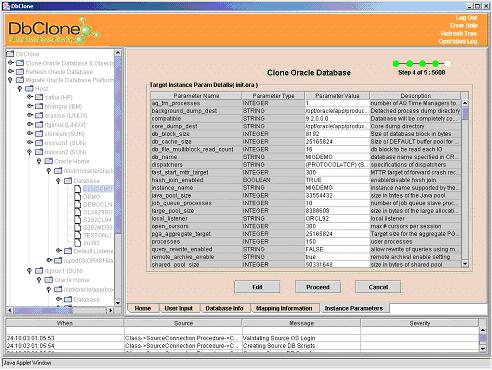Screen dimensions: 492x370
Task: Click the Proceed button
Action: (318, 287)
